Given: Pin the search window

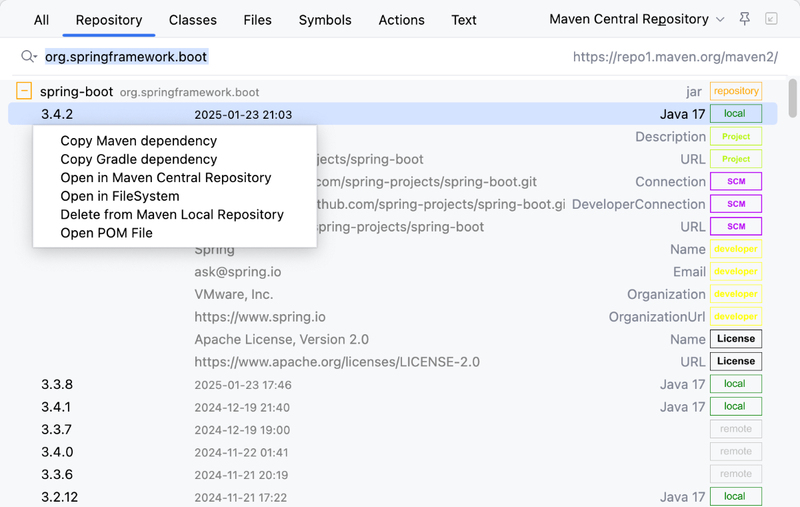Looking at the screenshot, I should tap(744, 19).
